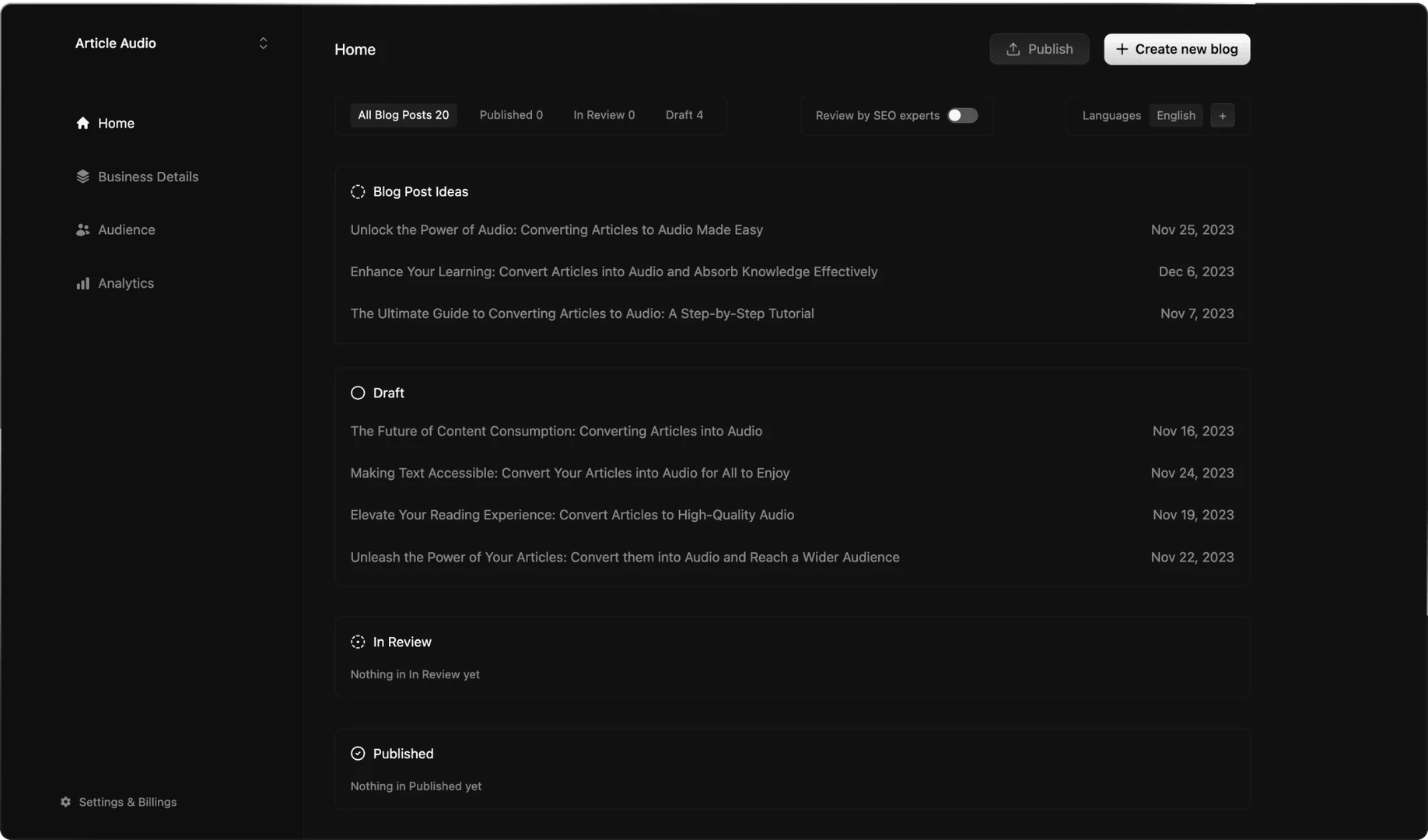Click the Create new blog button

[1177, 49]
